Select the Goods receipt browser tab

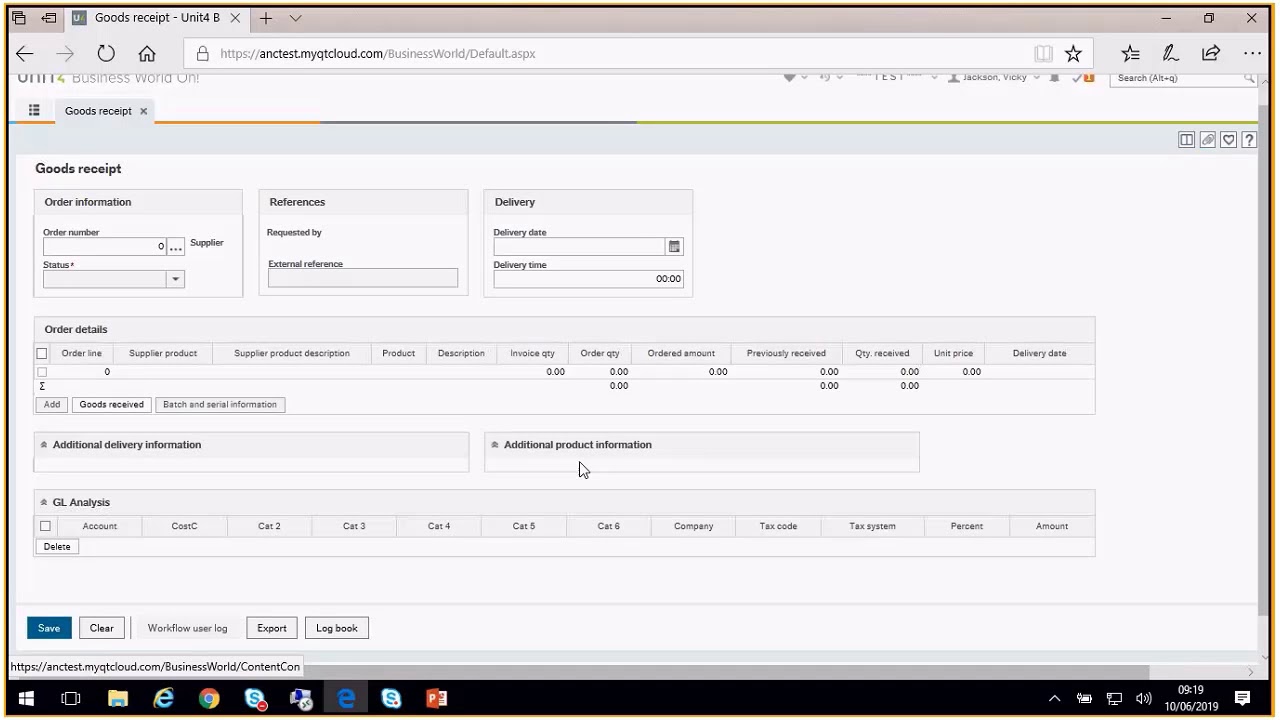tap(157, 18)
